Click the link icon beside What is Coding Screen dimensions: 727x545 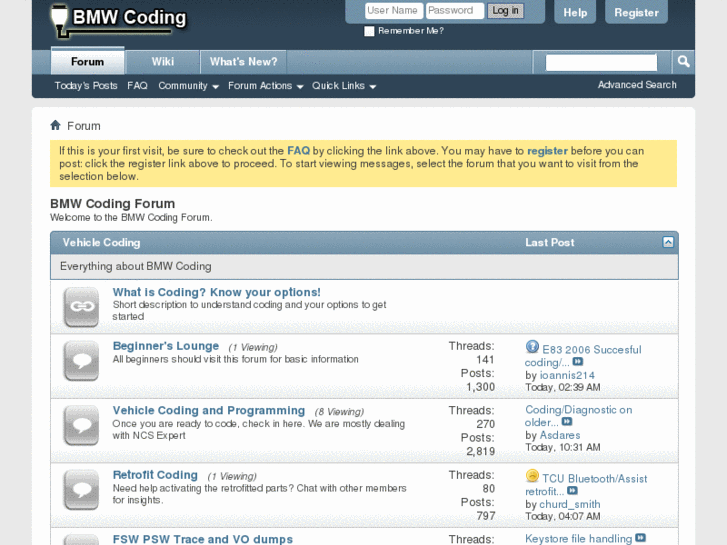[x=82, y=307]
